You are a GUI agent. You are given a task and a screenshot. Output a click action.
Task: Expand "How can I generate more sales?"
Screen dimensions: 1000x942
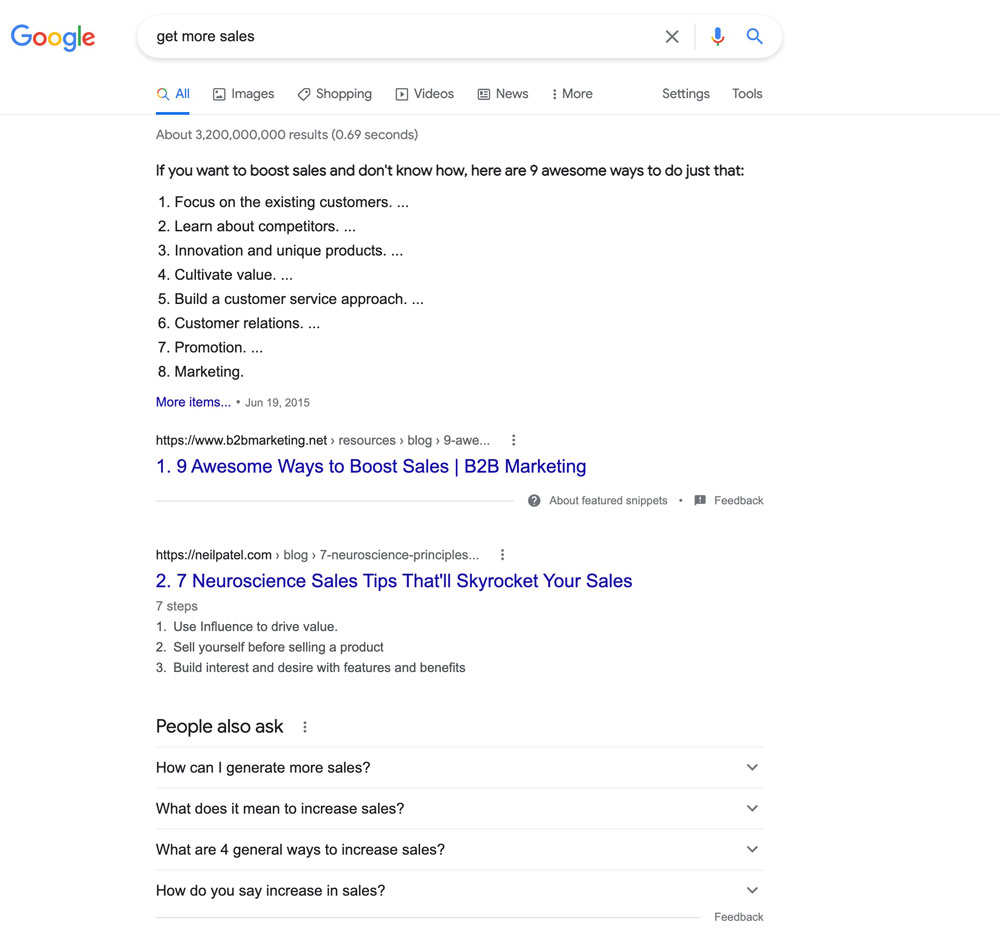459,767
